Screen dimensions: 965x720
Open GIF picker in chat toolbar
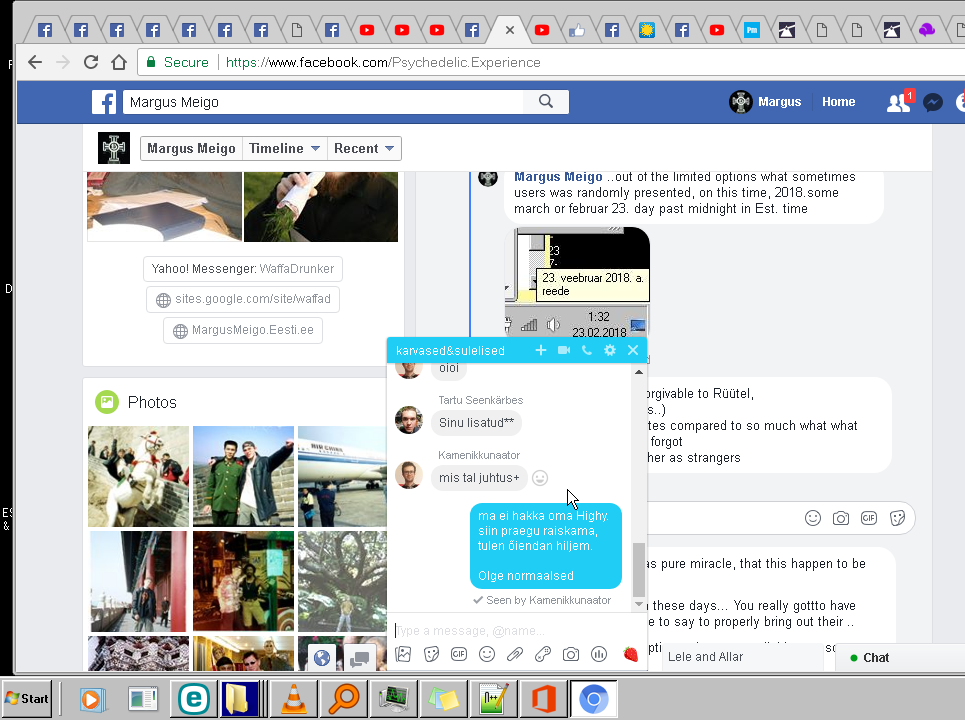(459, 654)
